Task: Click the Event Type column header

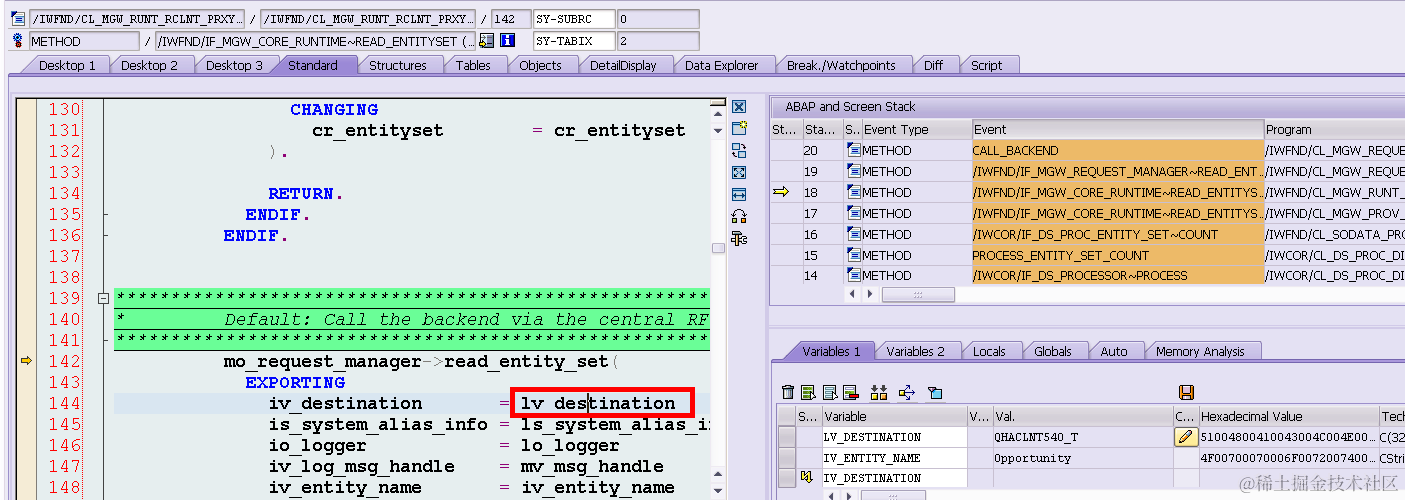Action: click(x=916, y=129)
